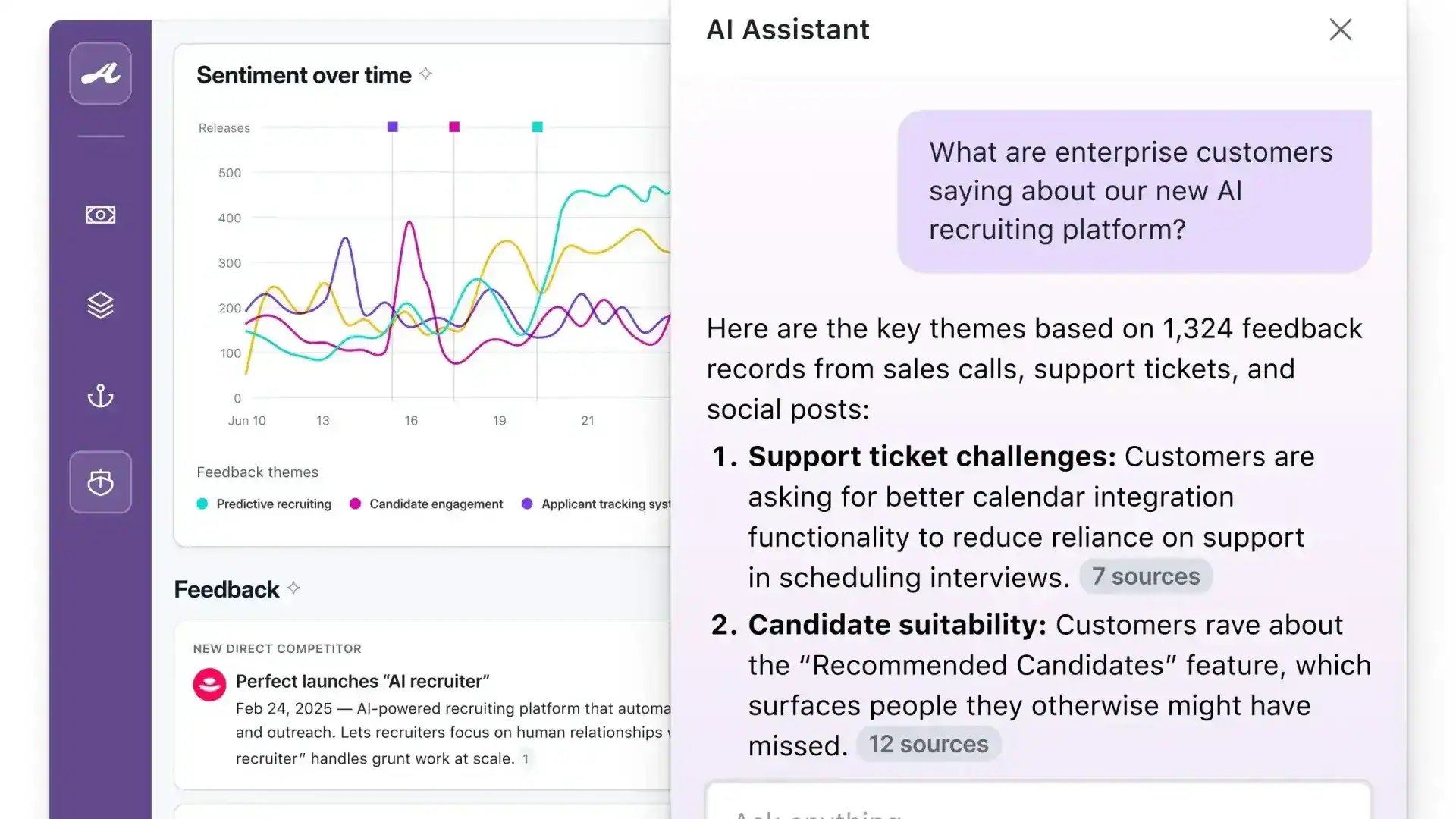Select the ship icon in sidebar
The width and height of the screenshot is (1456, 819).
point(100,482)
